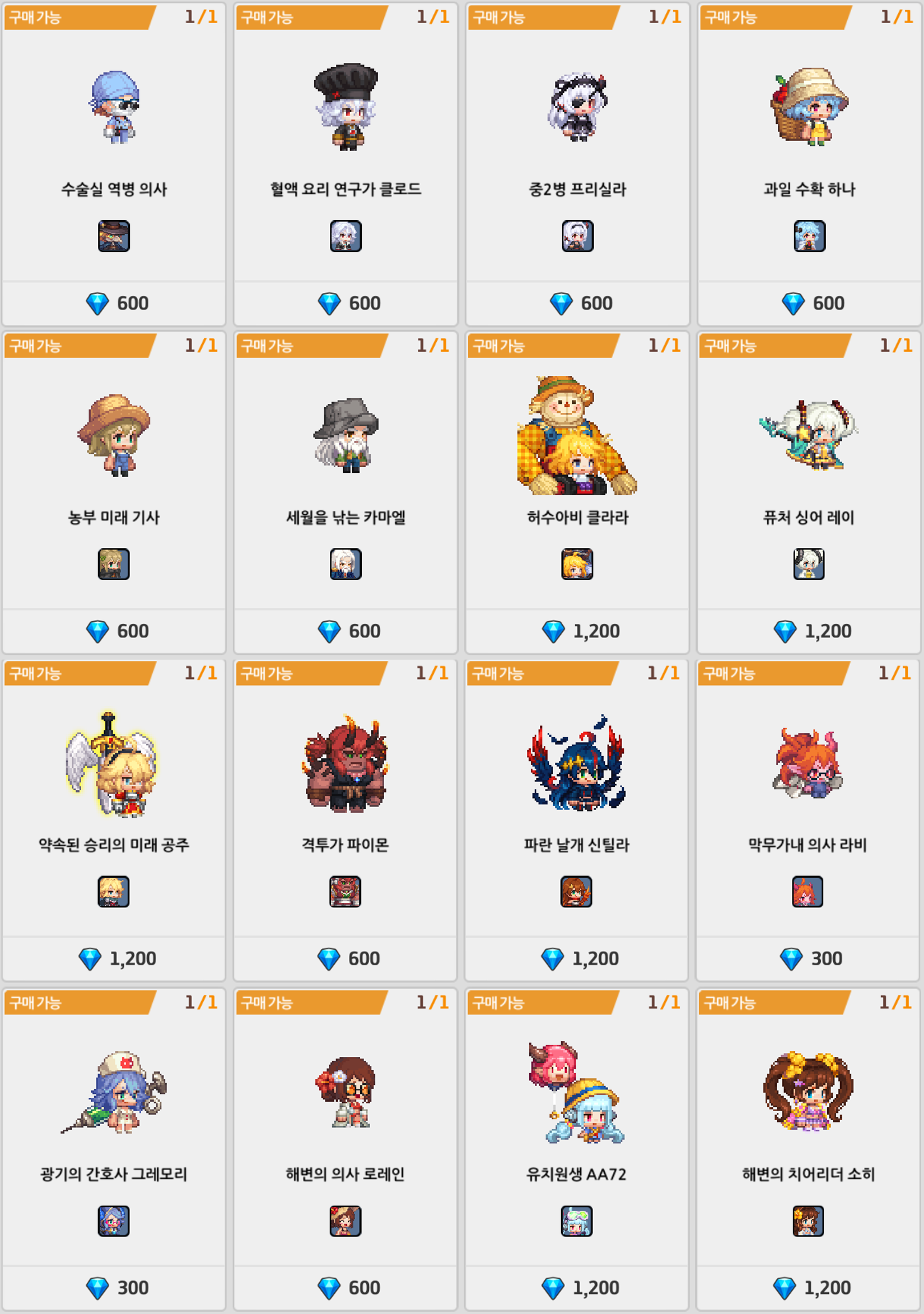Open the portrait icon under 해변의 치어리더 소희
Image resolution: width=924 pixels, height=1314 pixels.
808,1220
